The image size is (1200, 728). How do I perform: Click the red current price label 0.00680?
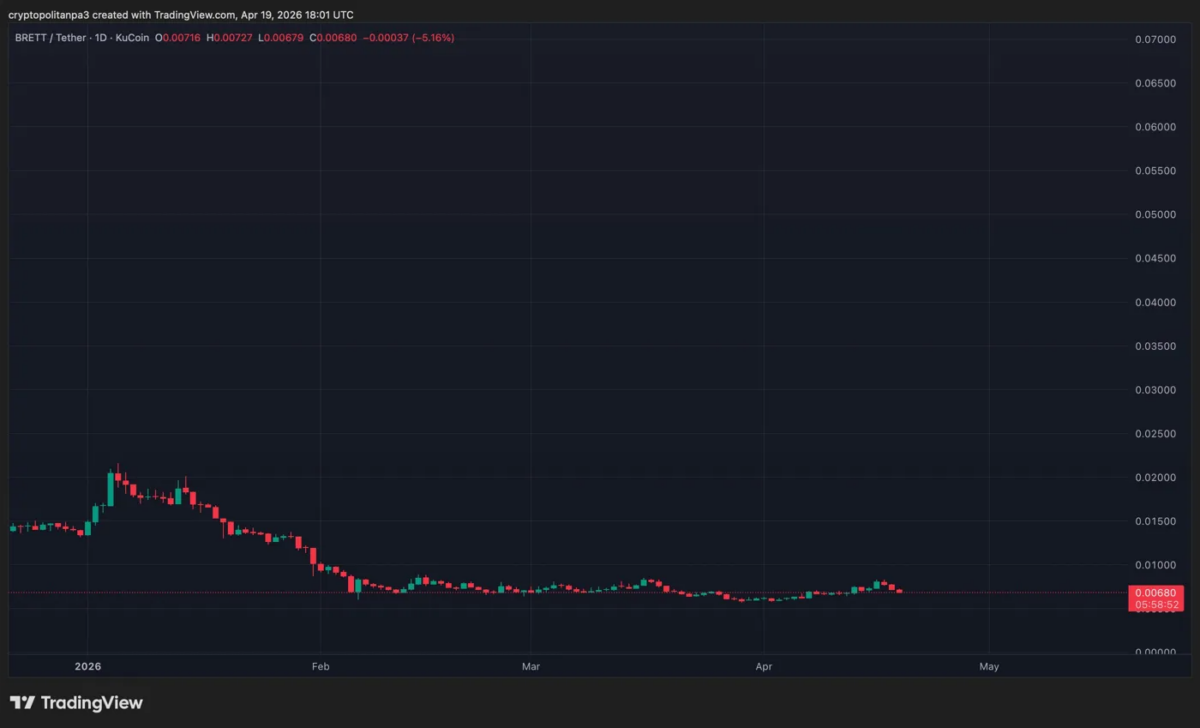click(x=1155, y=593)
